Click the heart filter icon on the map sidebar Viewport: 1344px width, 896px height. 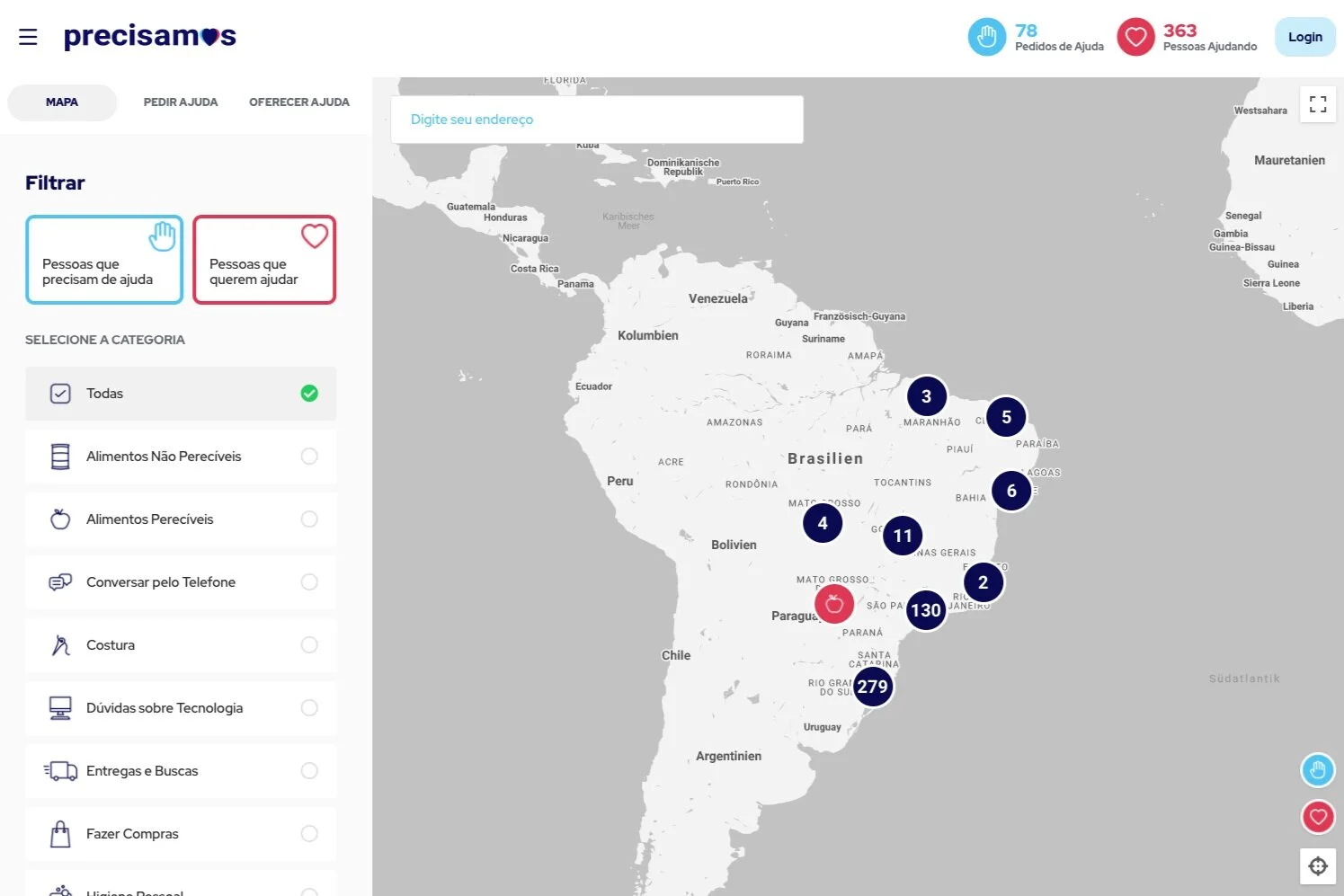pyautogui.click(x=1317, y=817)
